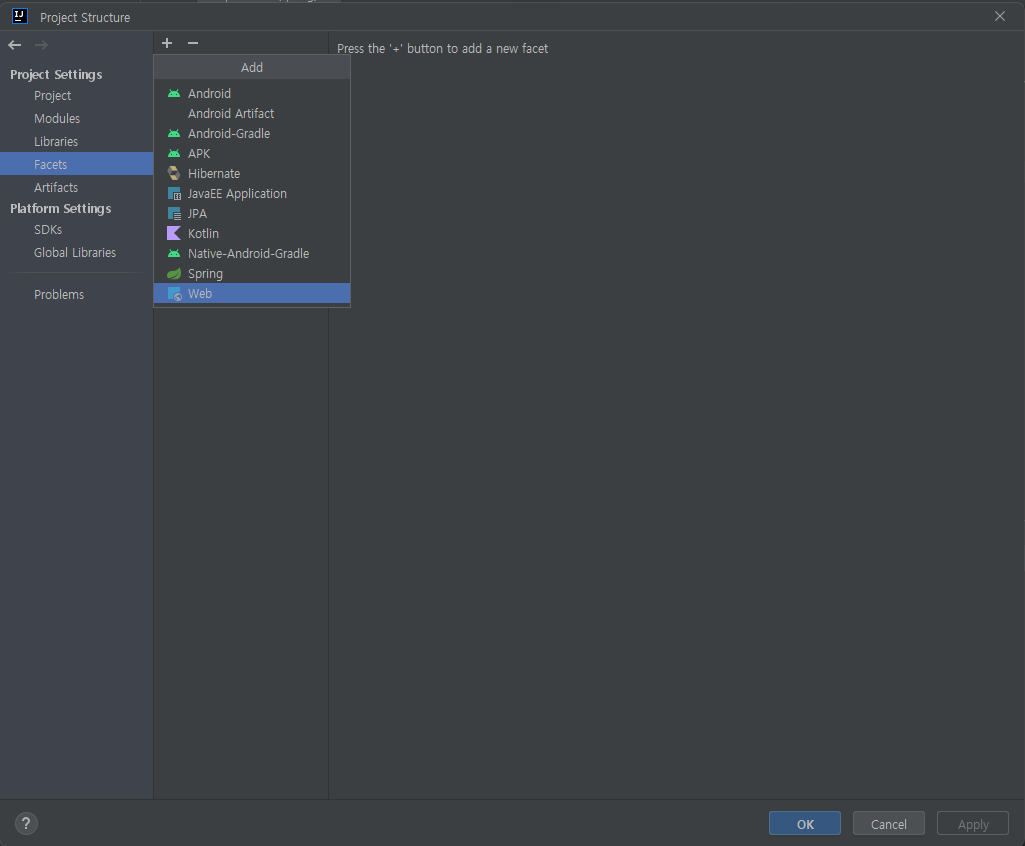Image resolution: width=1025 pixels, height=846 pixels.
Task: Select Facets in the sidebar
Action: click(x=76, y=164)
